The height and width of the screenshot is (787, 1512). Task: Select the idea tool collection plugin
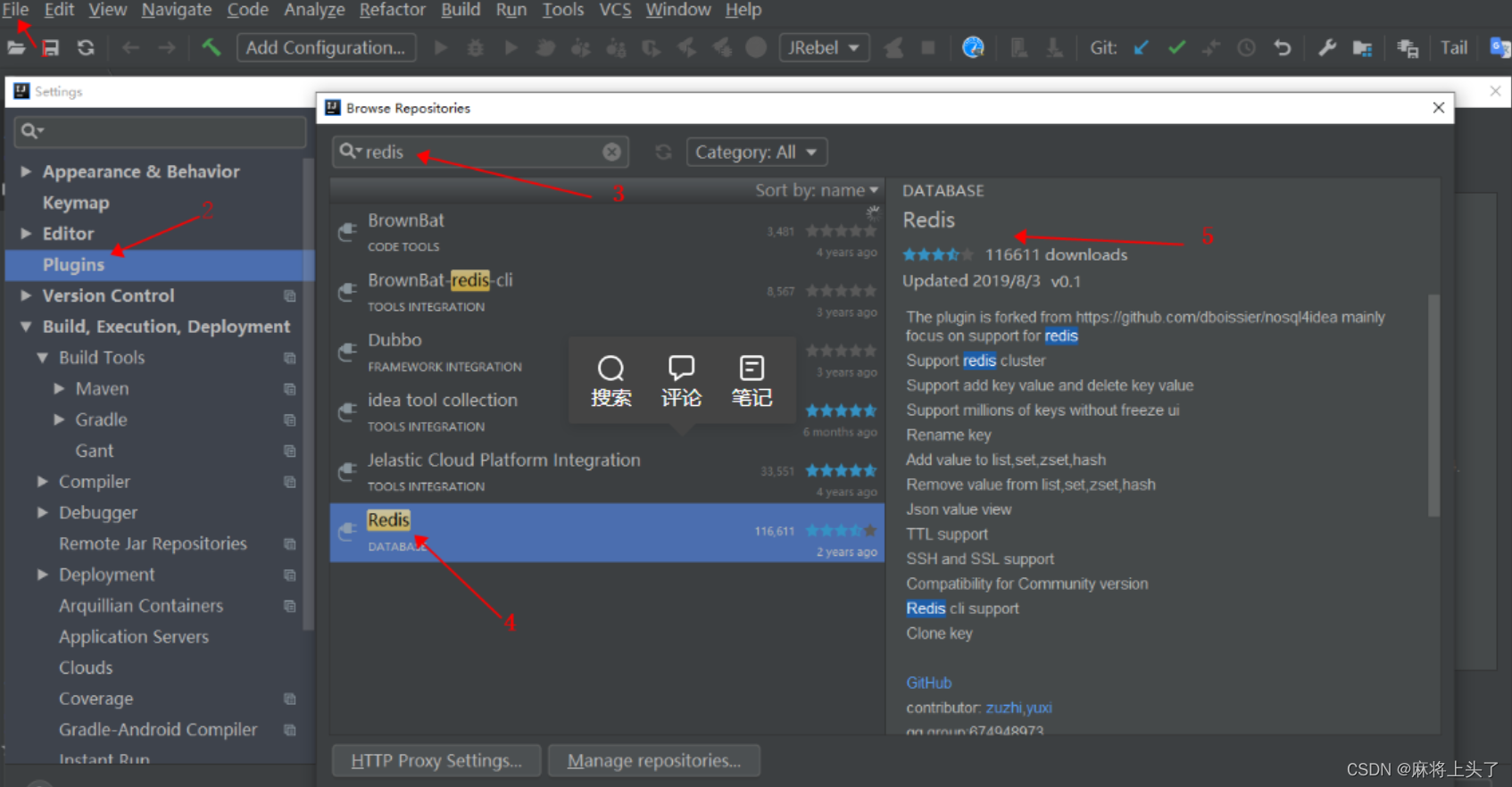(x=607, y=412)
